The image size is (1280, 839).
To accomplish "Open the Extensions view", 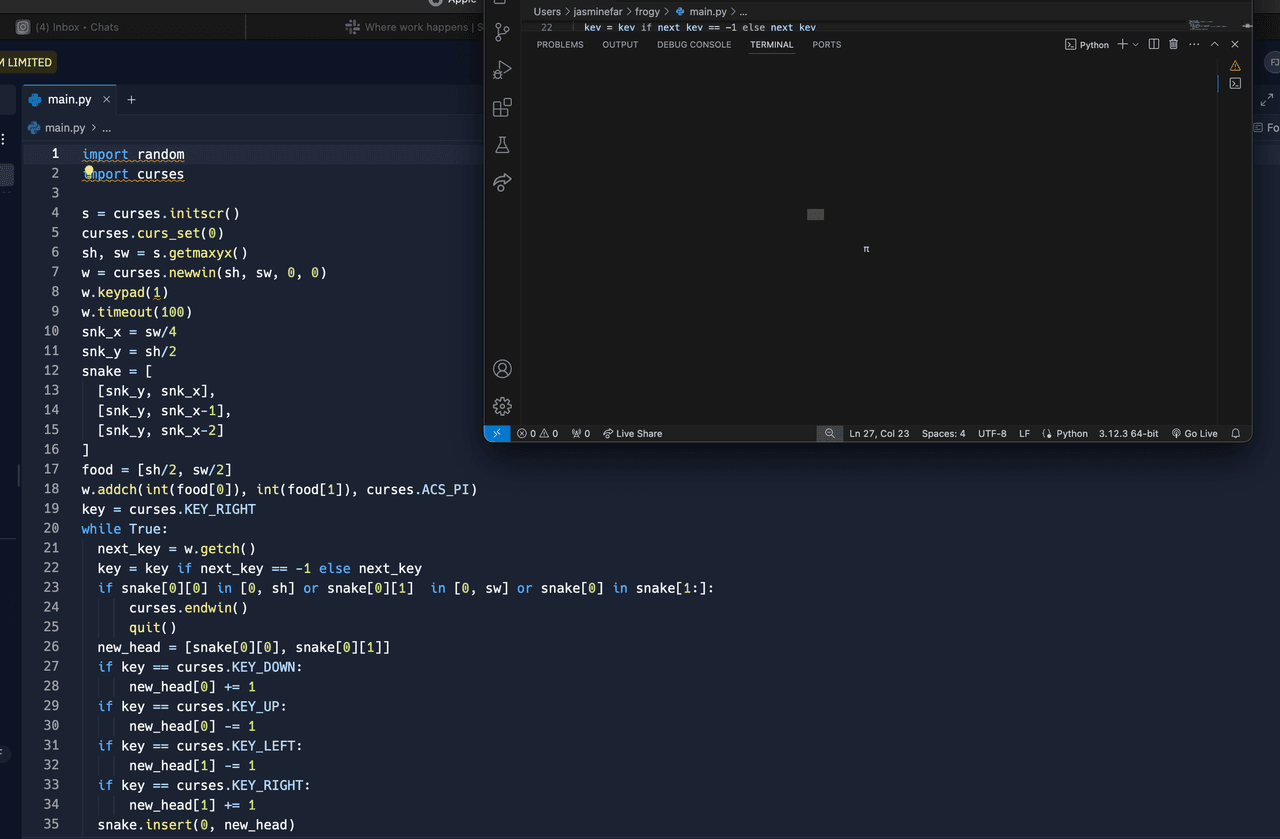I will point(502,108).
